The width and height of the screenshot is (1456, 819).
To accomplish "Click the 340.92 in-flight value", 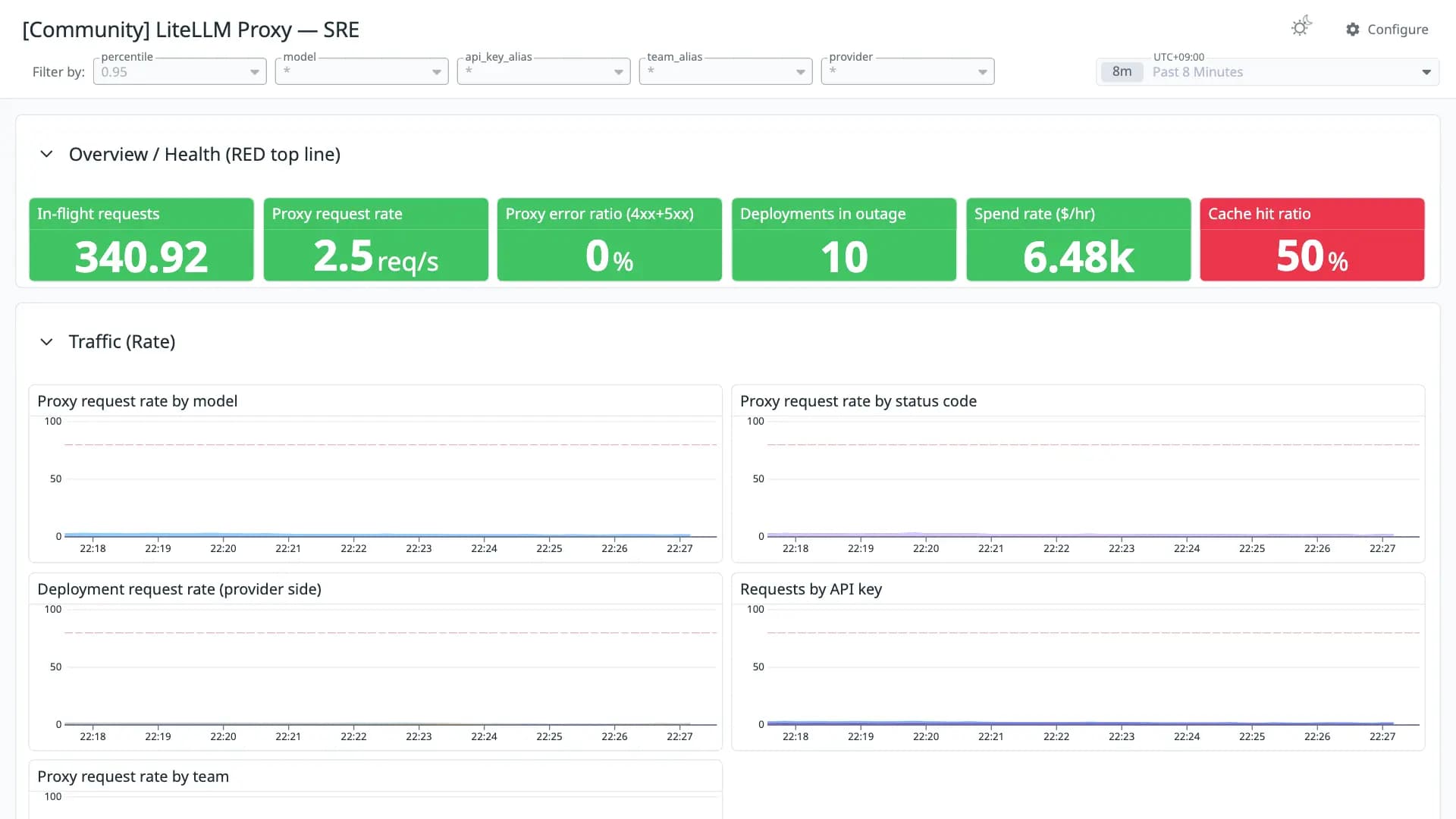I will pyautogui.click(x=141, y=257).
